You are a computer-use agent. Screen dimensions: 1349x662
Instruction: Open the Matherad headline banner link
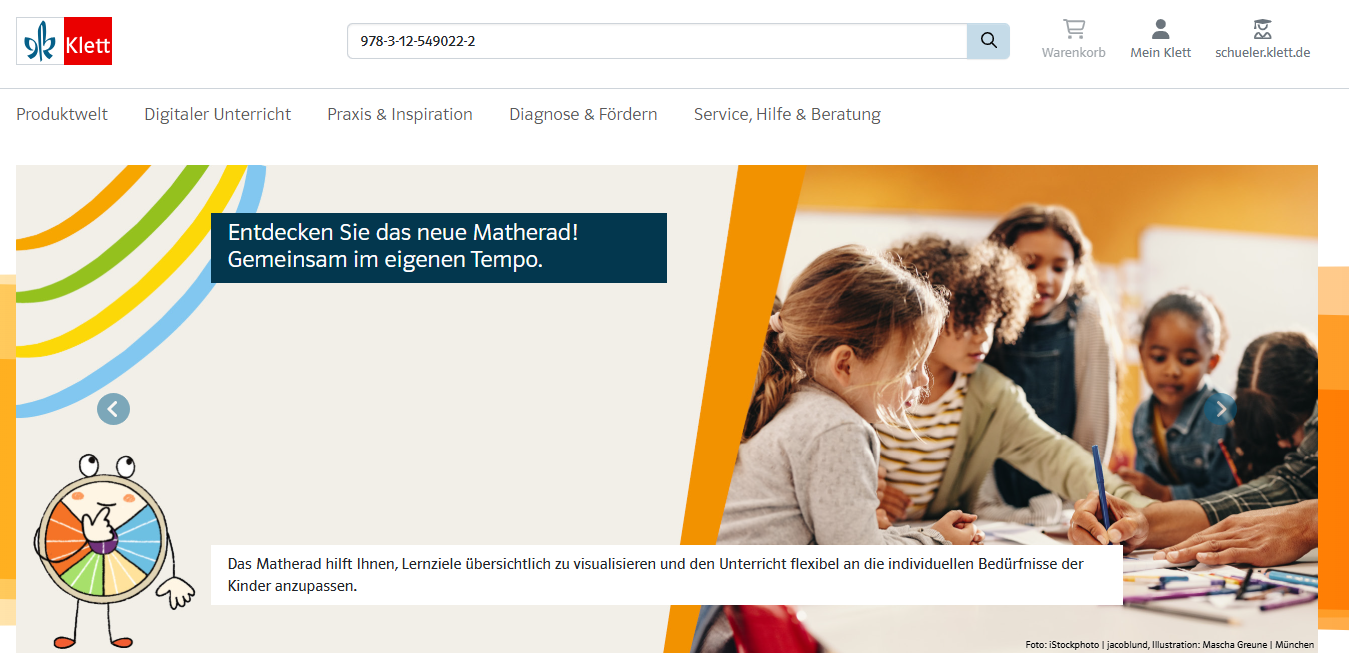click(x=439, y=247)
